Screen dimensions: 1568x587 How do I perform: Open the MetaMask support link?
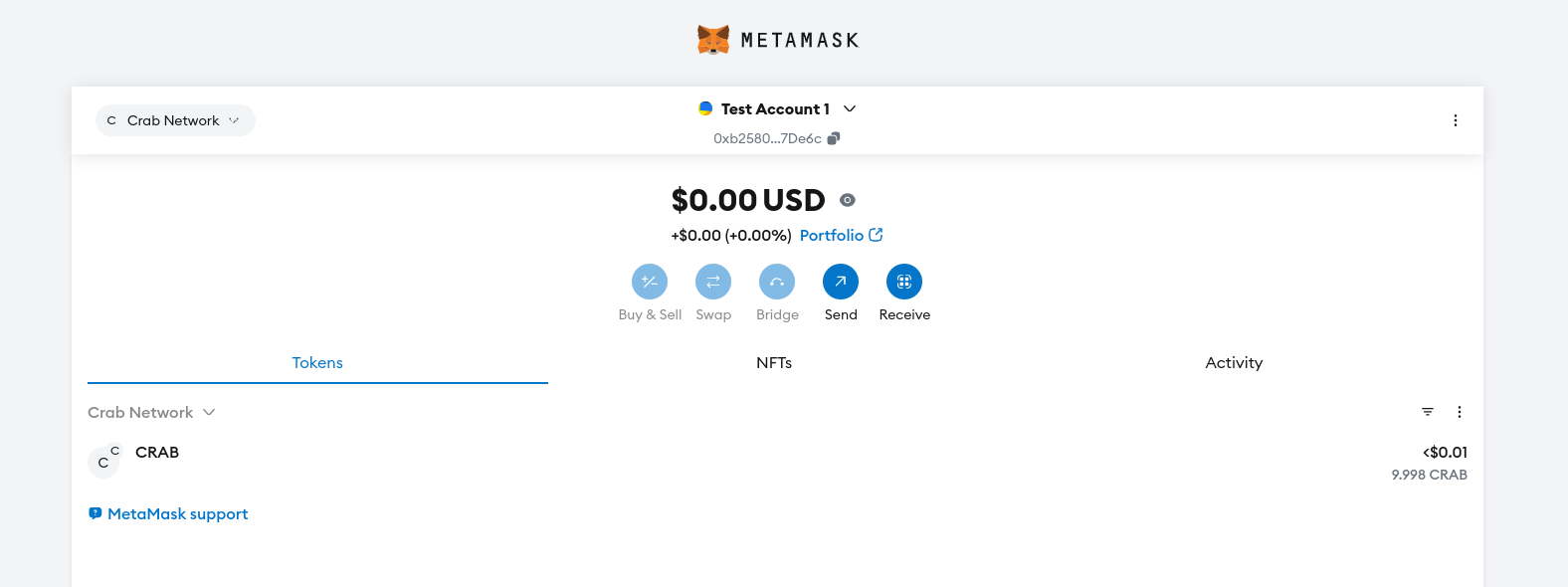point(177,513)
